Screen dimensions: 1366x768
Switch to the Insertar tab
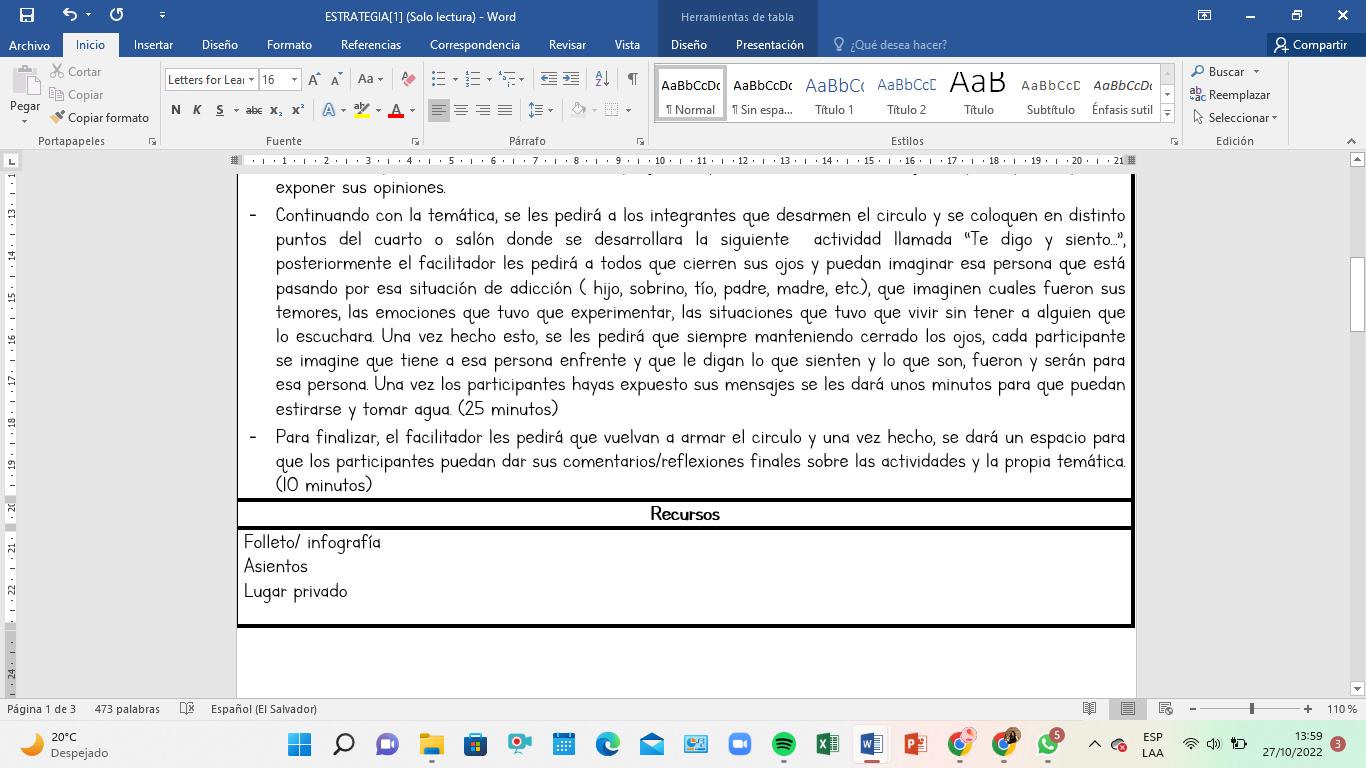[x=153, y=45]
